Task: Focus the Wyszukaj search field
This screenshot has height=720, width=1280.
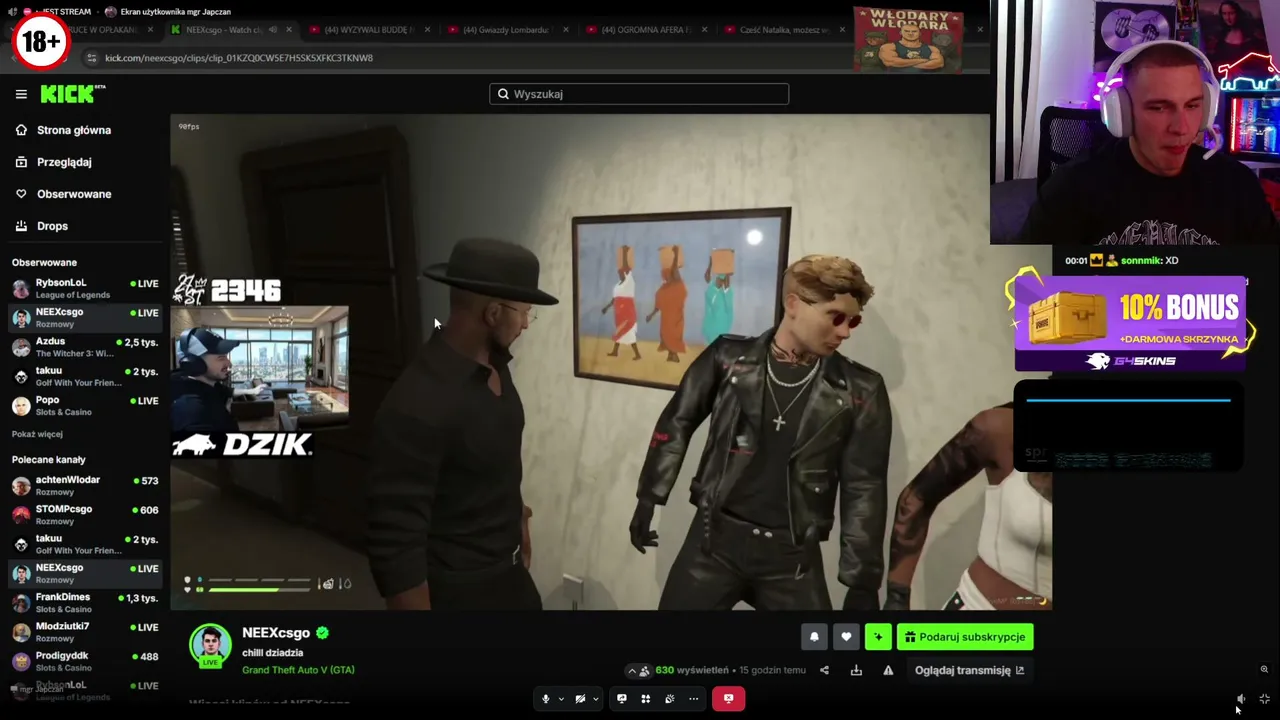Action: coord(639,94)
